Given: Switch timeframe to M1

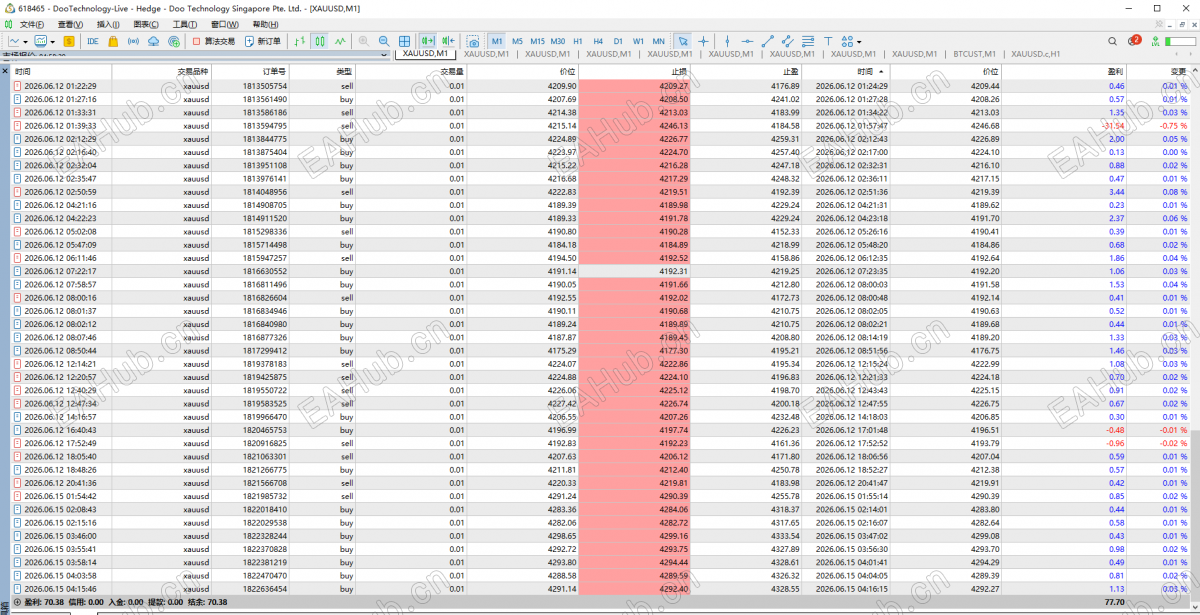Looking at the screenshot, I should click(497, 41).
